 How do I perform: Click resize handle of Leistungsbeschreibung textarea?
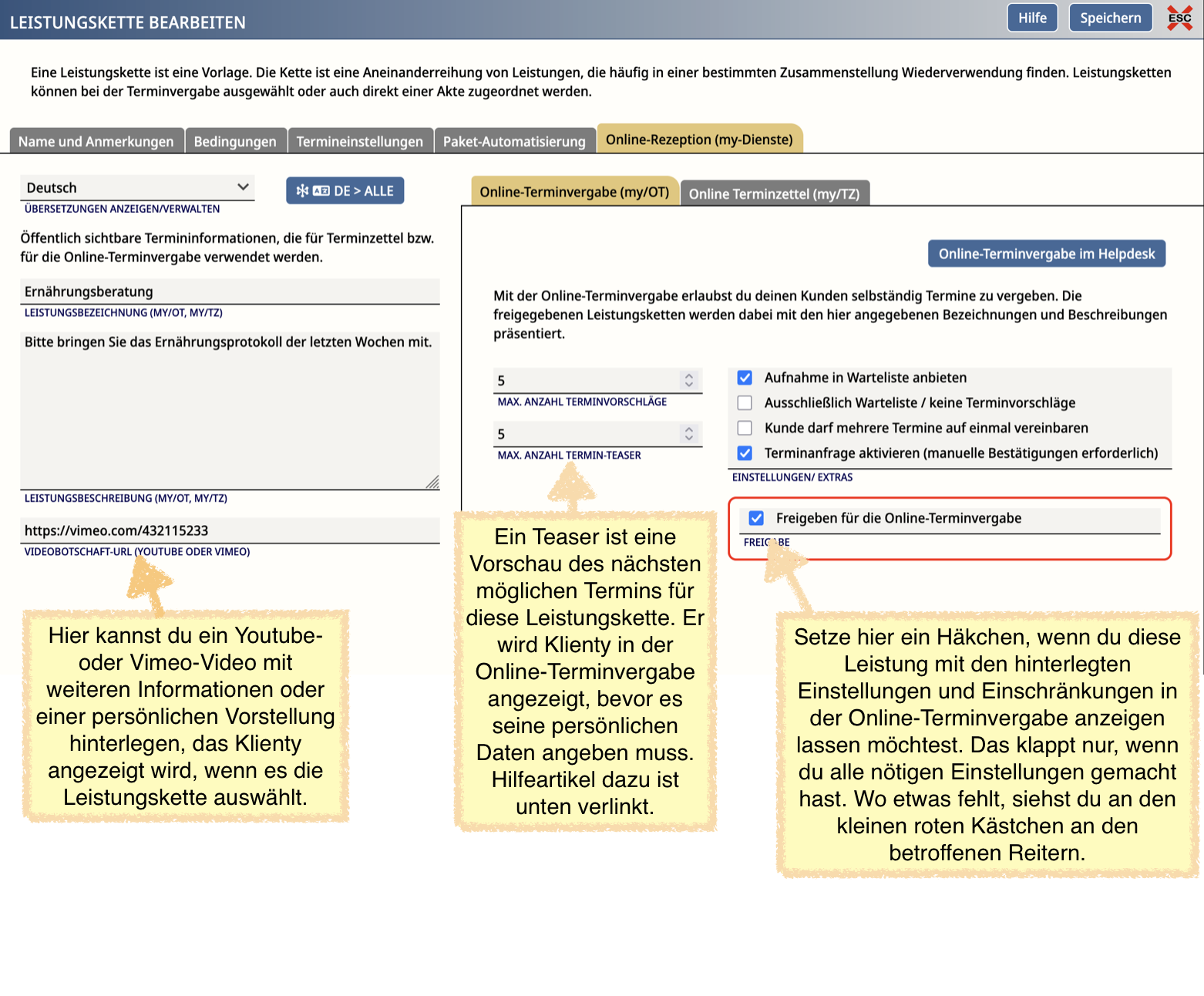pos(432,482)
